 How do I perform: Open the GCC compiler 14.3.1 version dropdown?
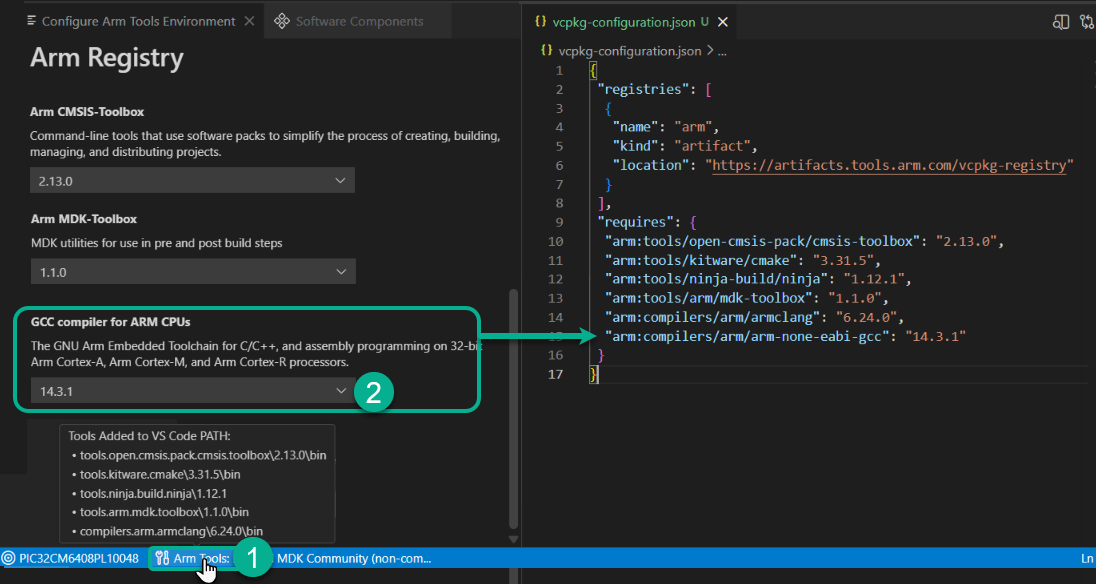click(x=192, y=391)
